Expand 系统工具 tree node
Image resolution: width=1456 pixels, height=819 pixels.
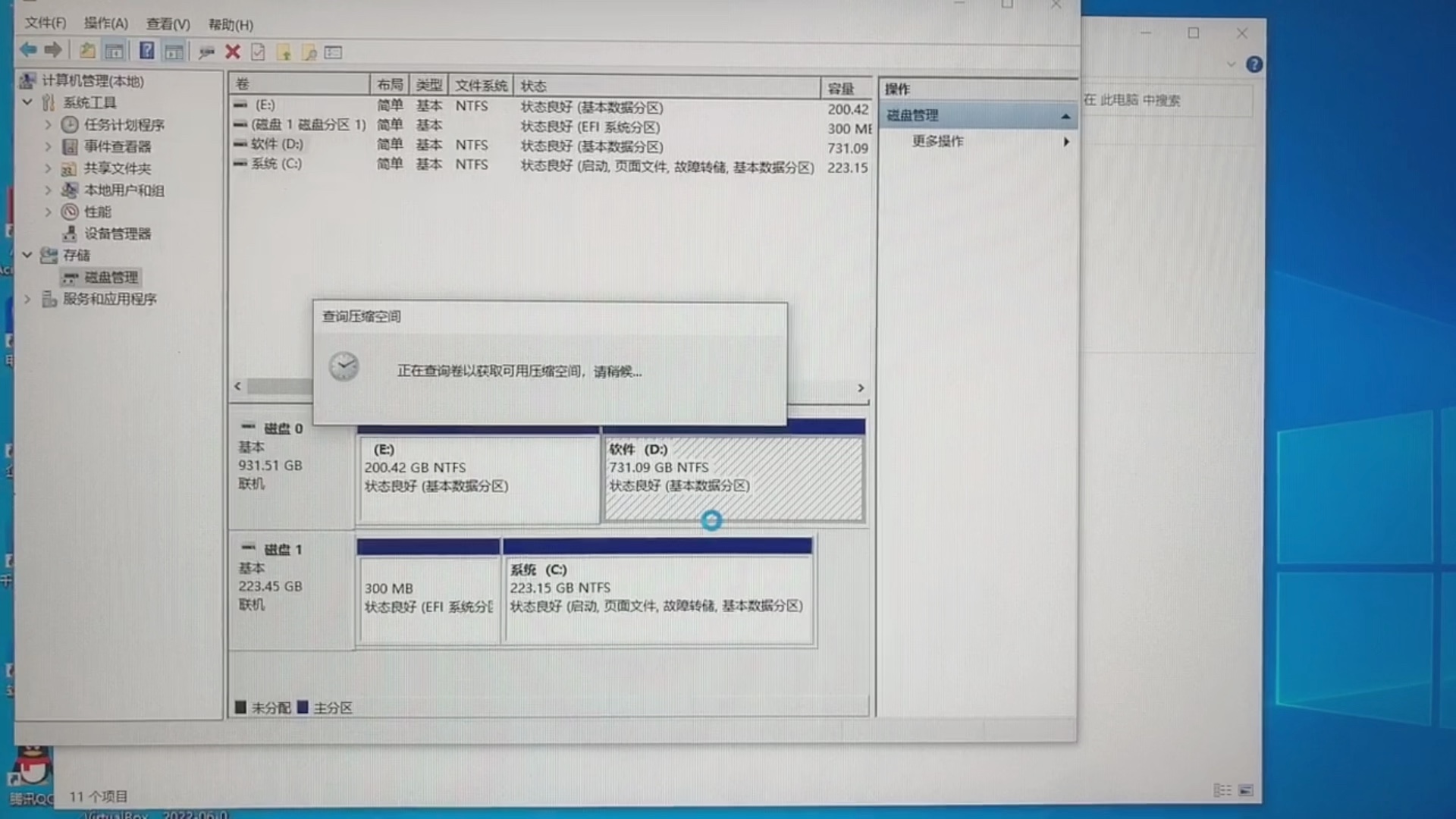[27, 102]
